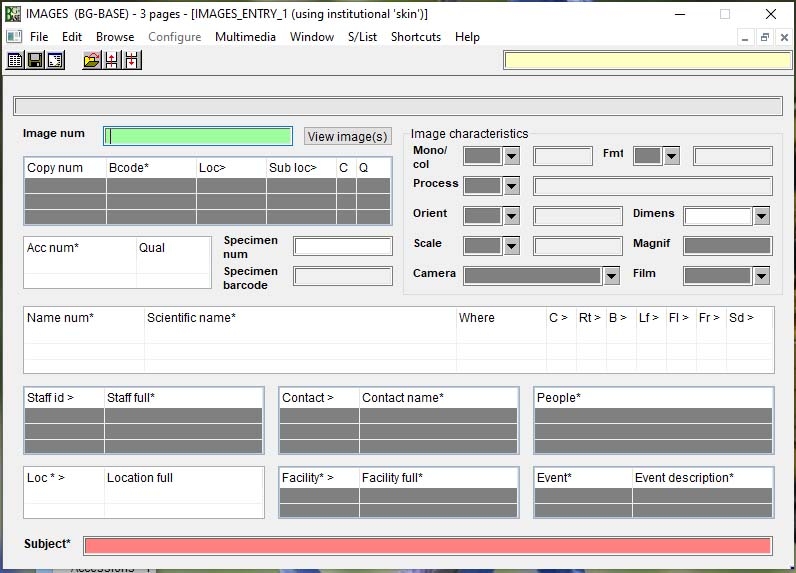
Task: Click the Specimen num text field
Action: (343, 246)
